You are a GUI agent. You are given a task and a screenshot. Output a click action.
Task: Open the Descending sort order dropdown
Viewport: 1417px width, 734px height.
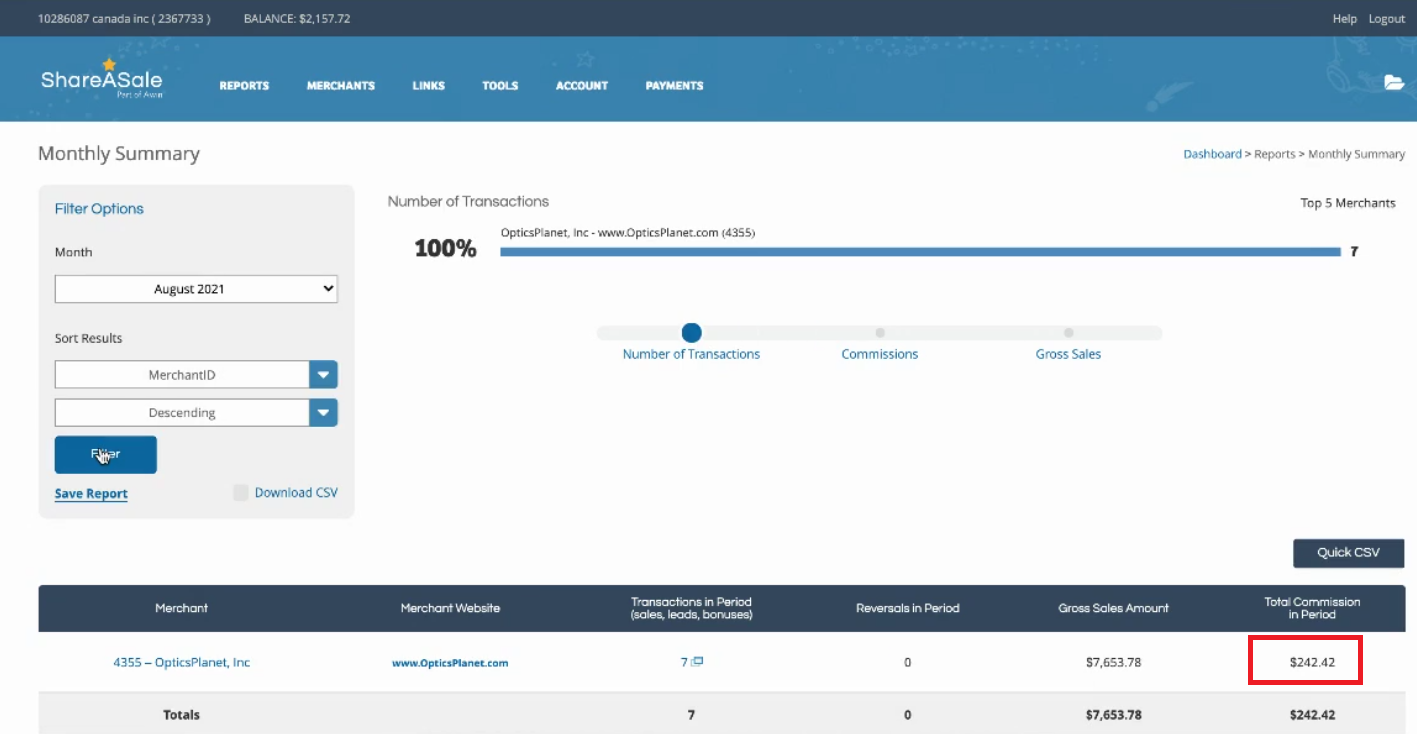click(x=196, y=413)
